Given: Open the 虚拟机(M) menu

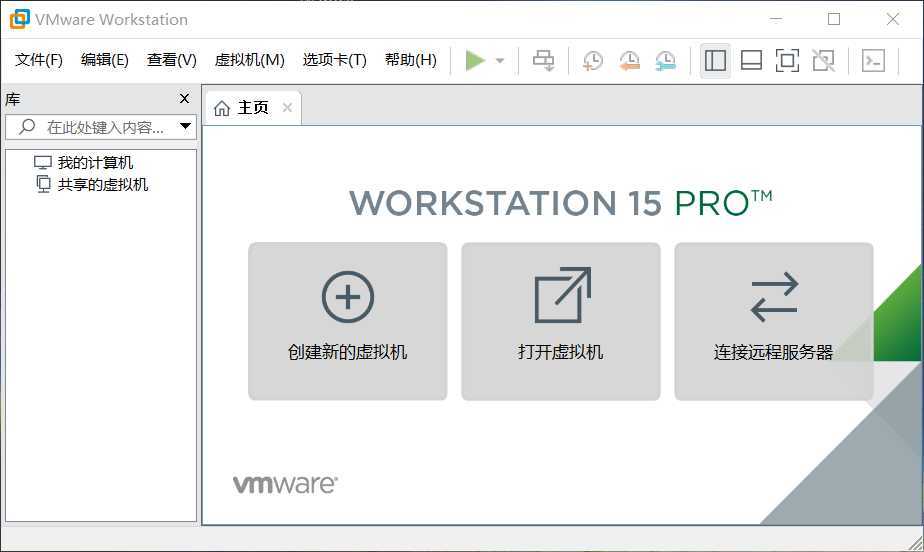Looking at the screenshot, I should click(x=249, y=60).
